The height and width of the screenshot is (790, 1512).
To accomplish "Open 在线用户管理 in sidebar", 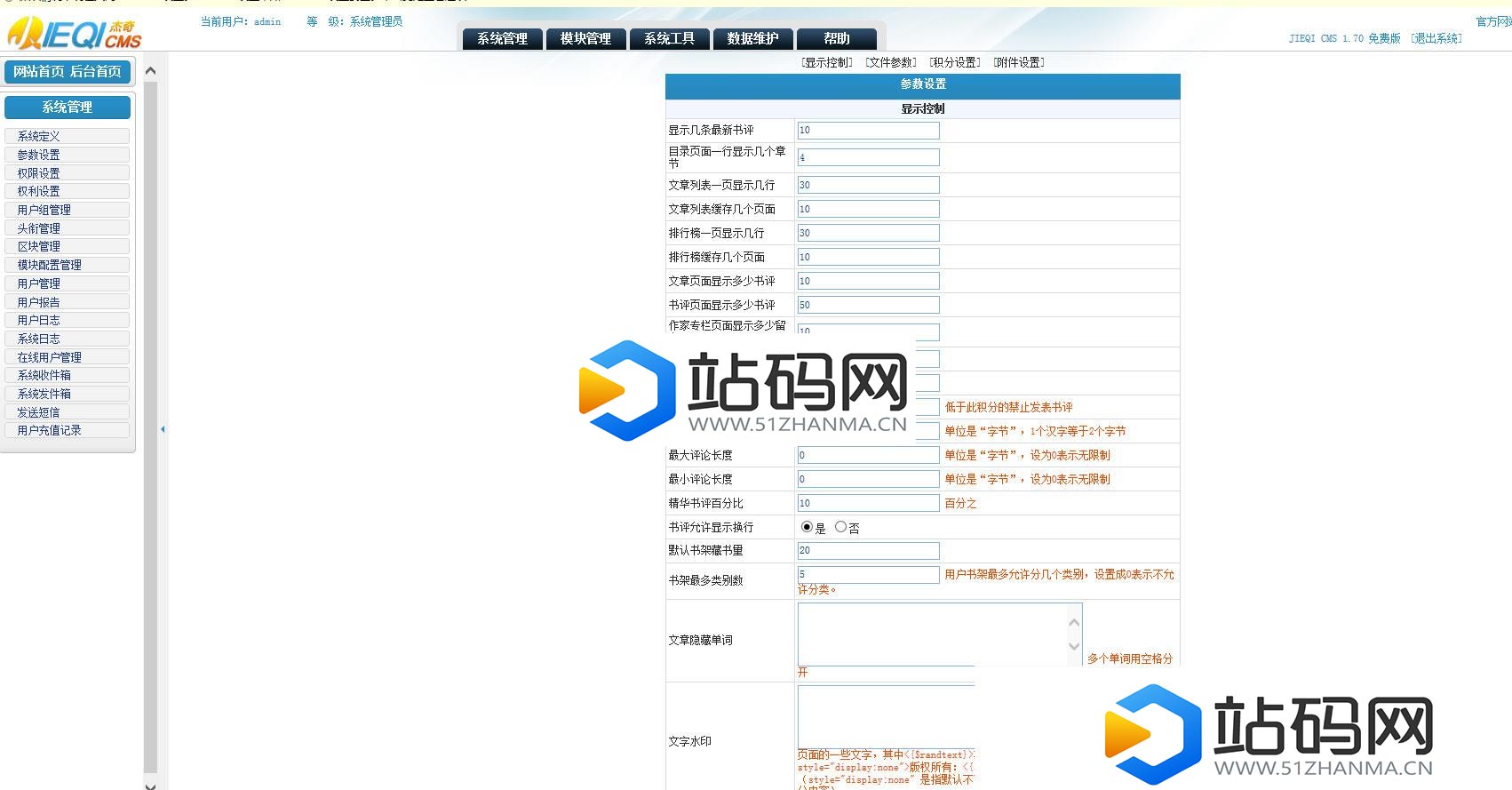I will click(68, 357).
